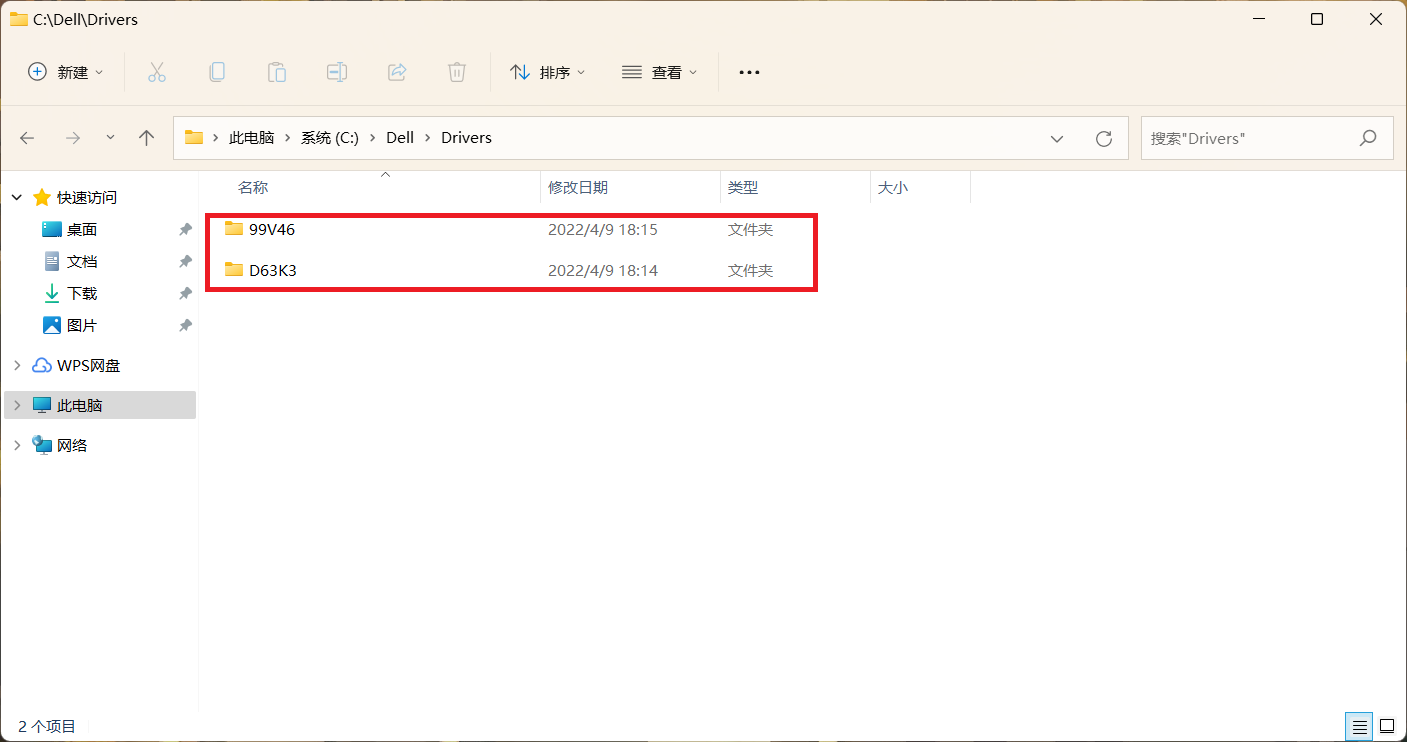Open 下载 in quick access

coord(82,293)
